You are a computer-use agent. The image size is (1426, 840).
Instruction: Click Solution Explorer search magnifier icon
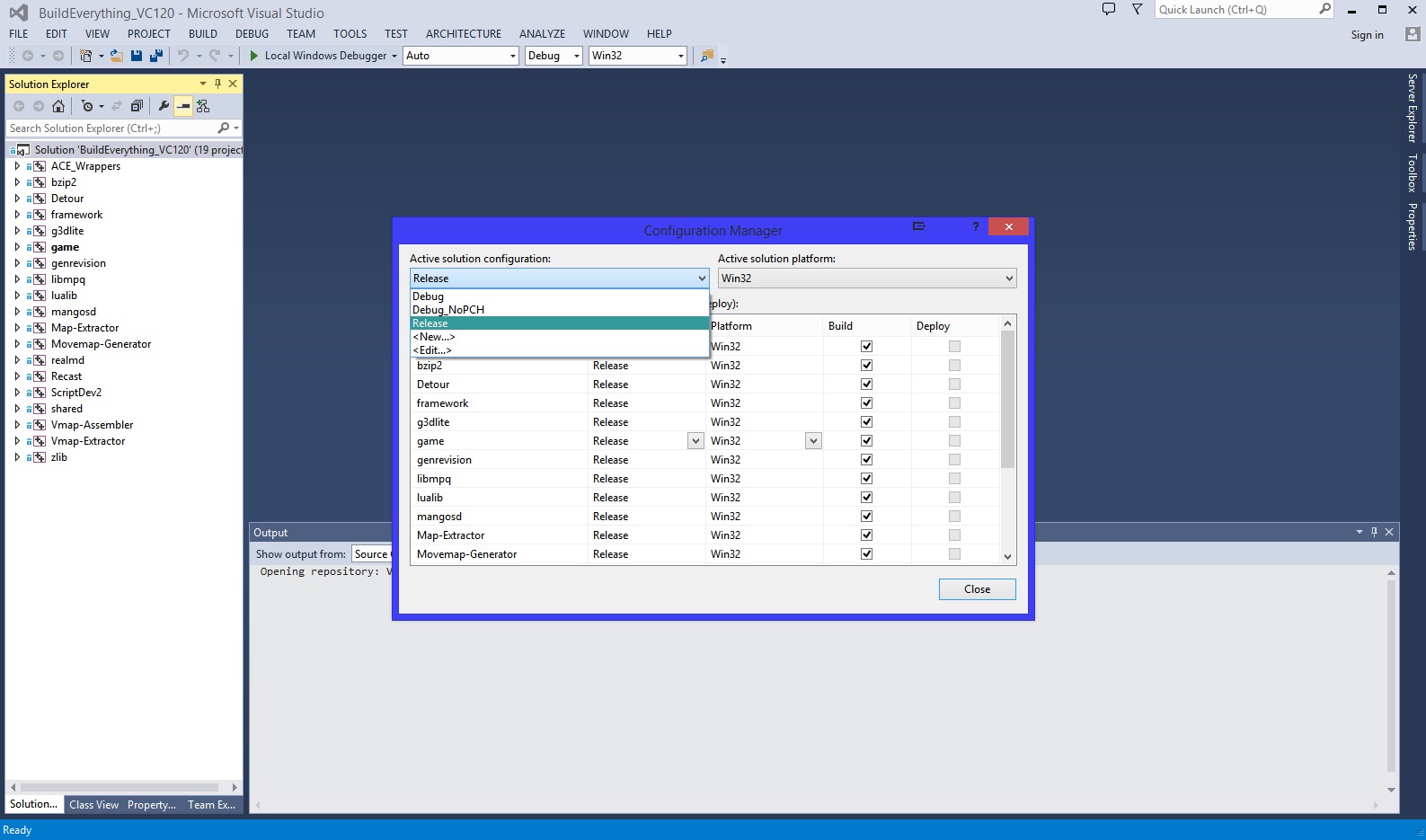tap(224, 128)
